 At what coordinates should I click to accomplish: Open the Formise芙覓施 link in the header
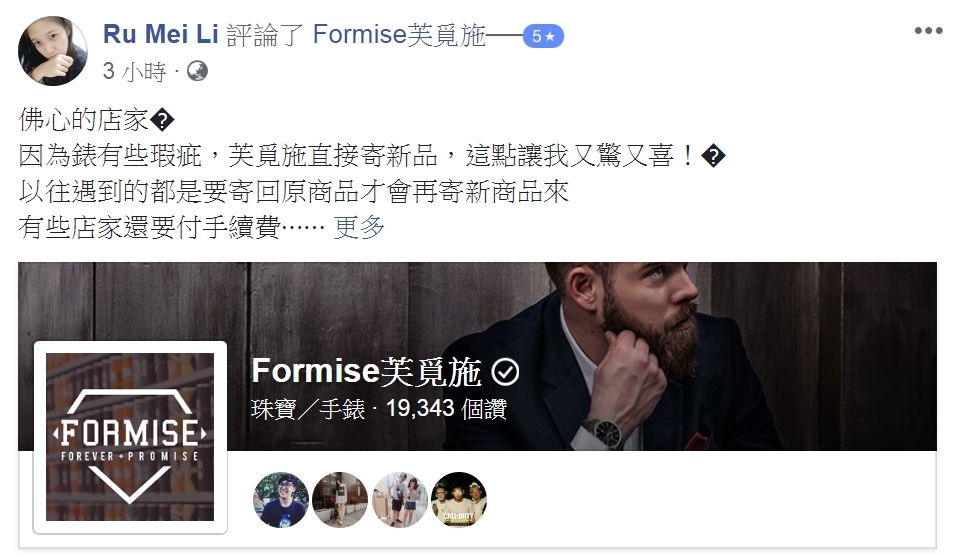click(x=399, y=35)
